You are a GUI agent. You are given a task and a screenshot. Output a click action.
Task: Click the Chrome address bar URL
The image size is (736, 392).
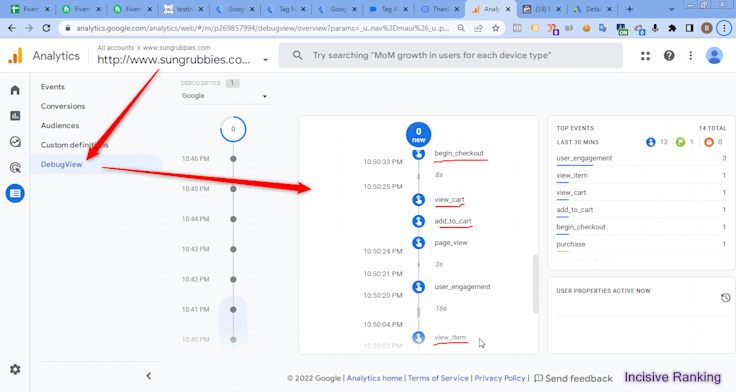pyautogui.click(x=262, y=28)
